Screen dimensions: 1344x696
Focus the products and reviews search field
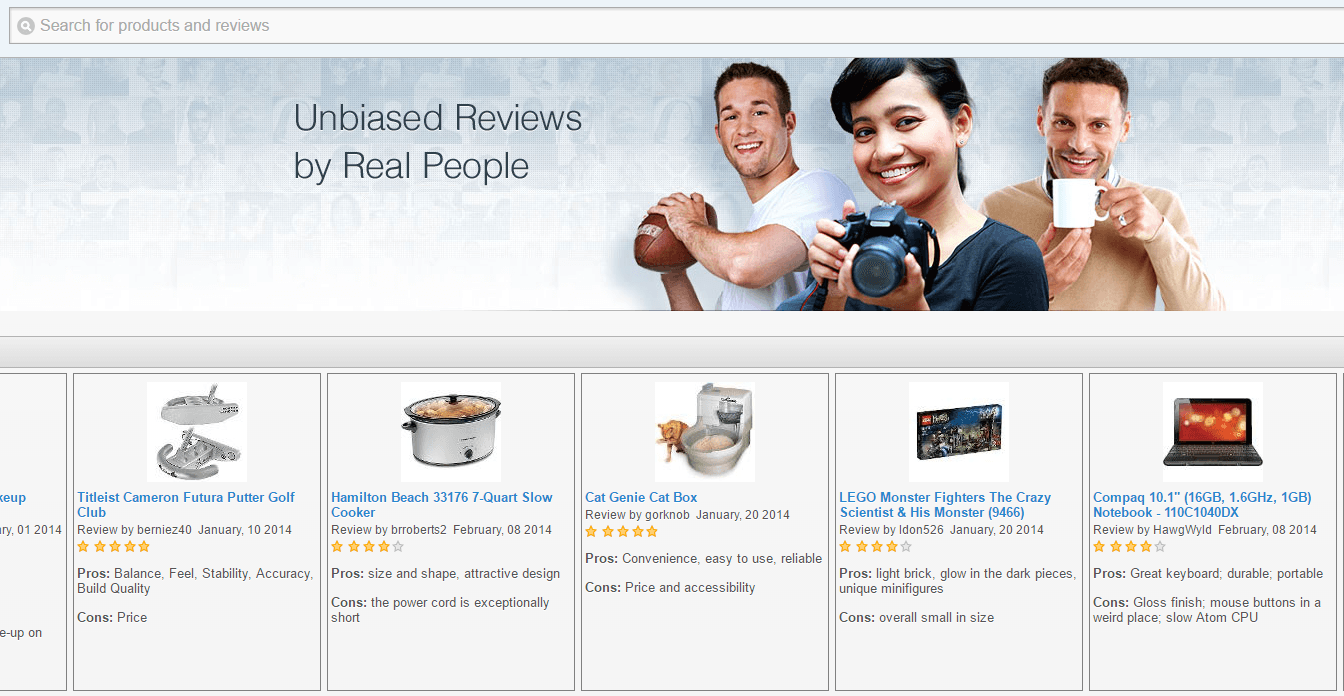pos(677,26)
